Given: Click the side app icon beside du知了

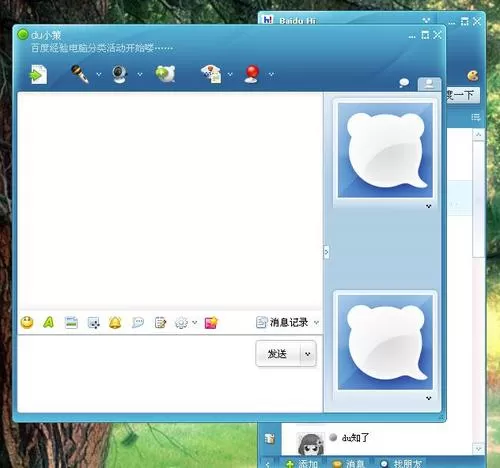Looking at the screenshot, I should coord(269,439).
